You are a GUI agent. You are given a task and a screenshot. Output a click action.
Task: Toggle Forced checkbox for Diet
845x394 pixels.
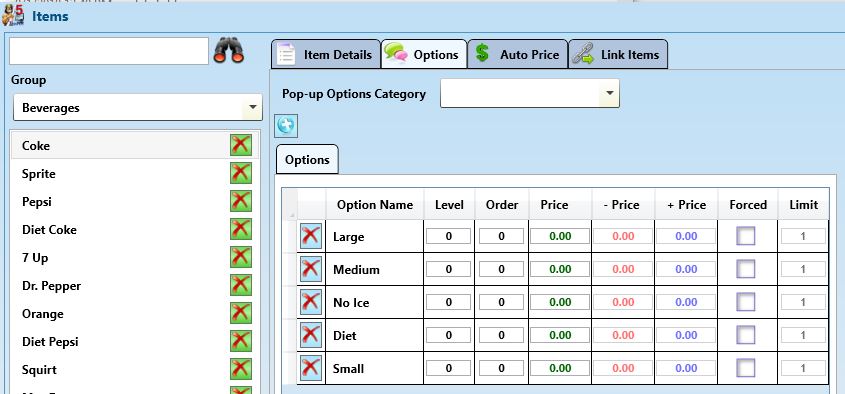point(746,335)
